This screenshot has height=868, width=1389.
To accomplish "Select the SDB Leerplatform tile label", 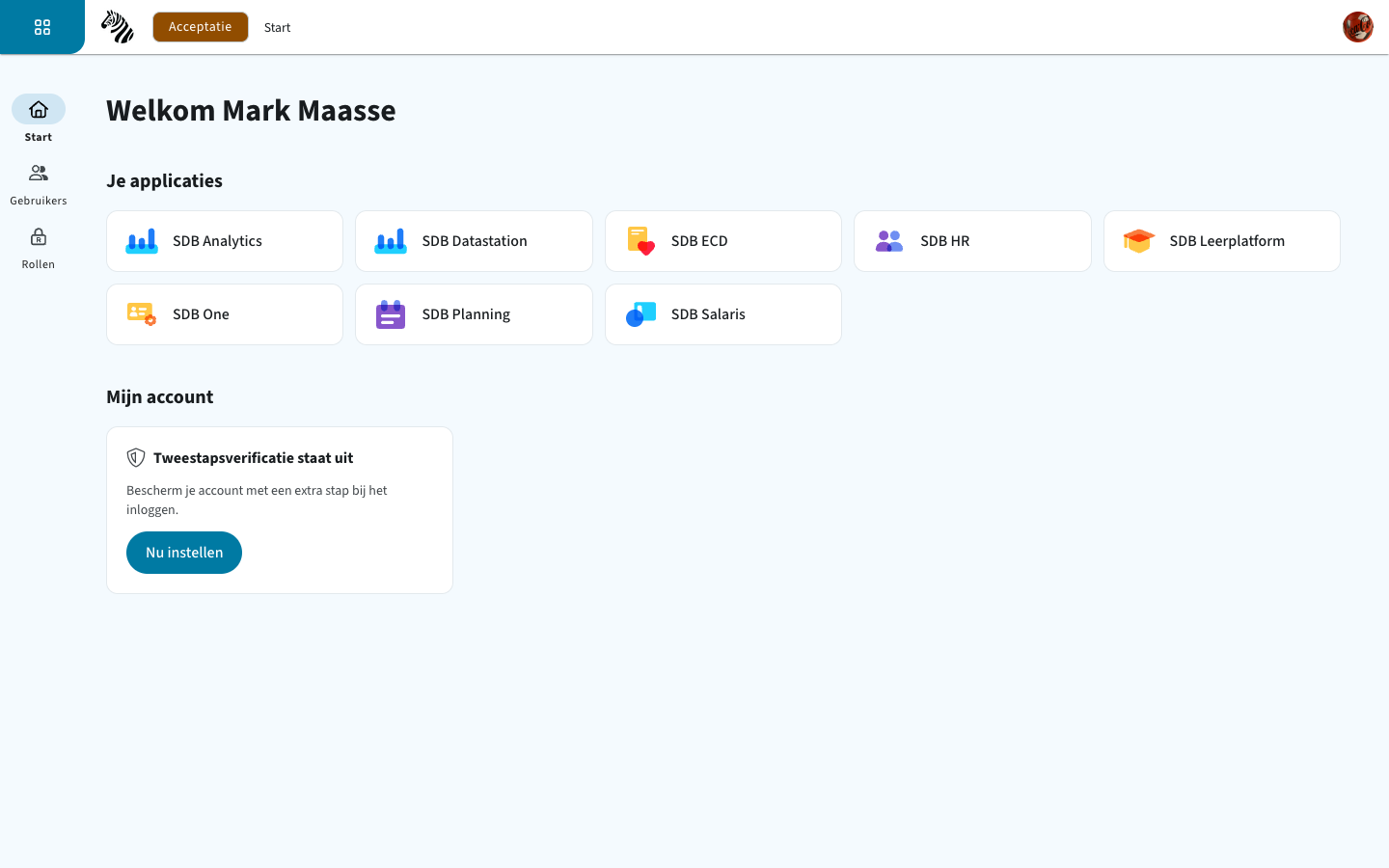I will coord(1227,241).
